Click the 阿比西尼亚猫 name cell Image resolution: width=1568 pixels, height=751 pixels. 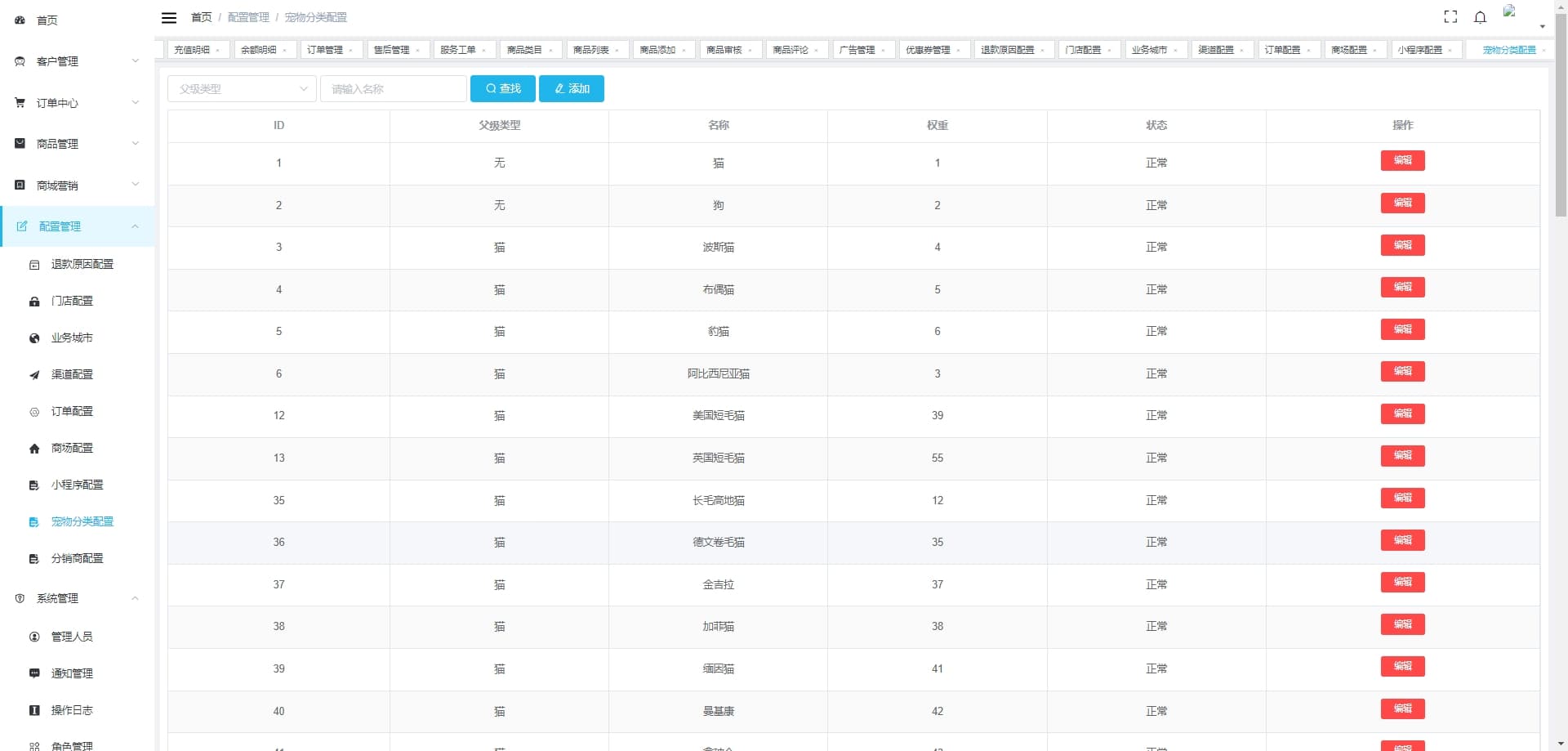(719, 373)
